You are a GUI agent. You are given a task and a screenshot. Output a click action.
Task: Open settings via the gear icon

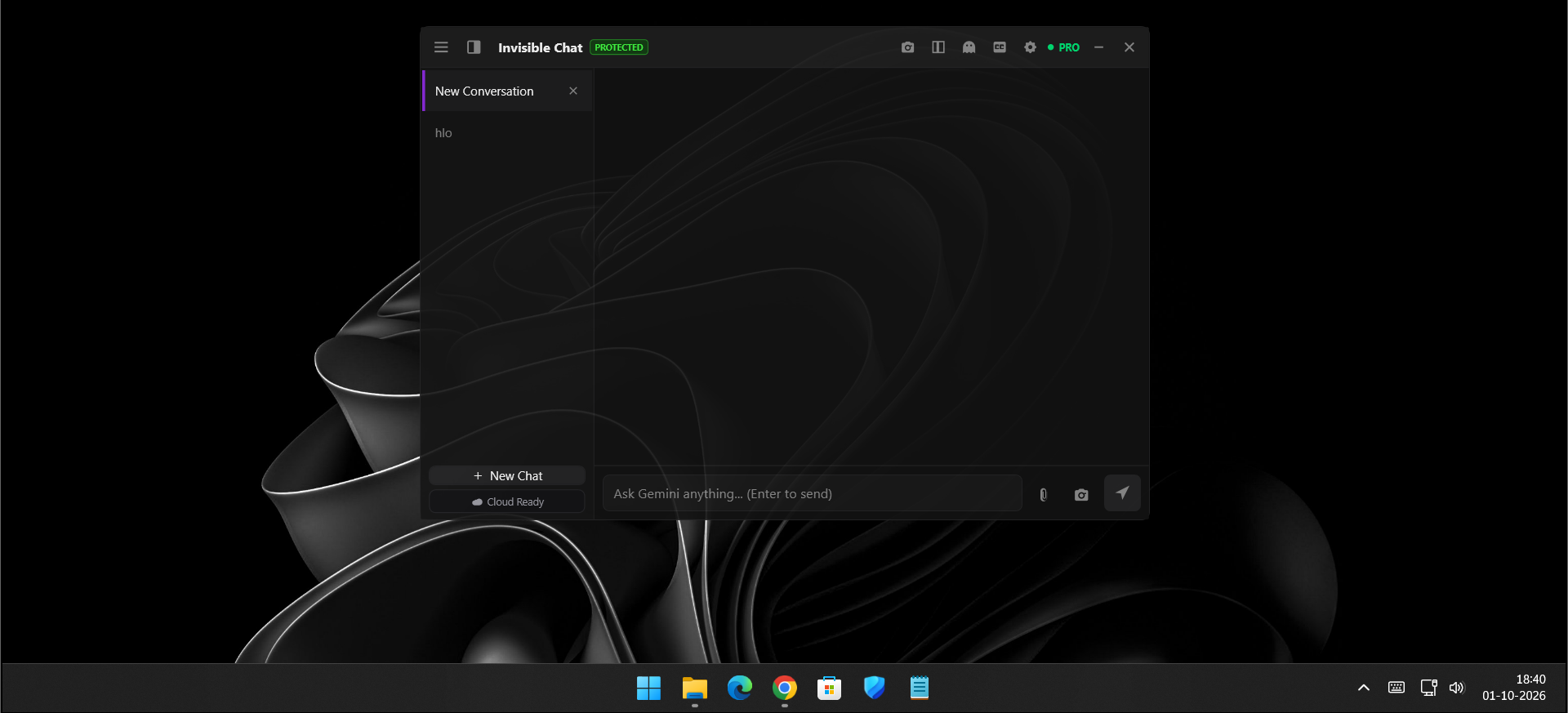pos(1030,47)
